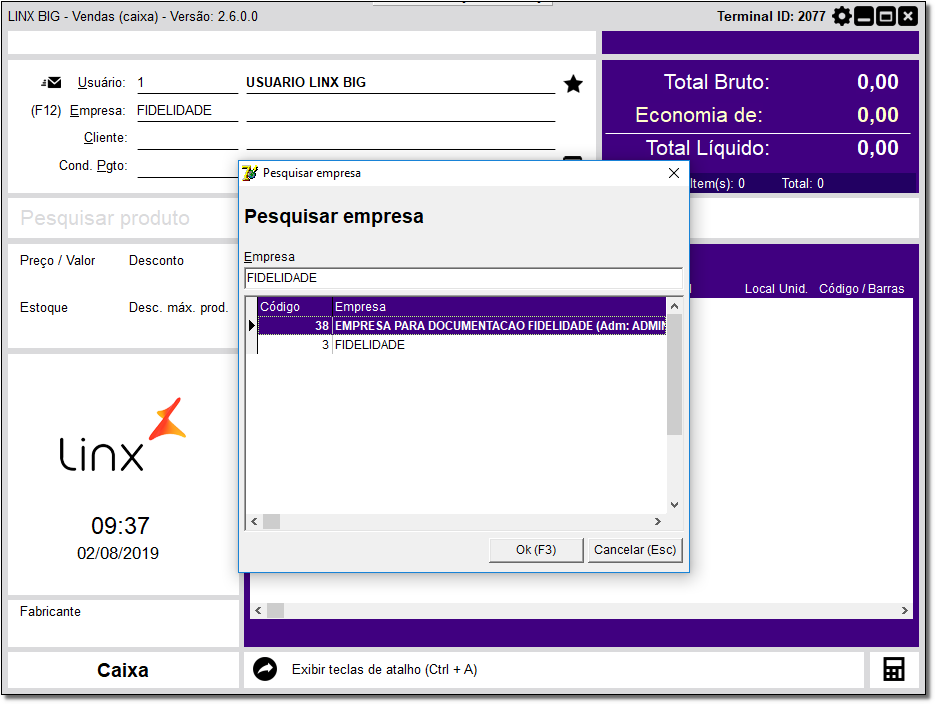Click the Empresa column header in dialog
935x704 pixels.
click(x=499, y=306)
